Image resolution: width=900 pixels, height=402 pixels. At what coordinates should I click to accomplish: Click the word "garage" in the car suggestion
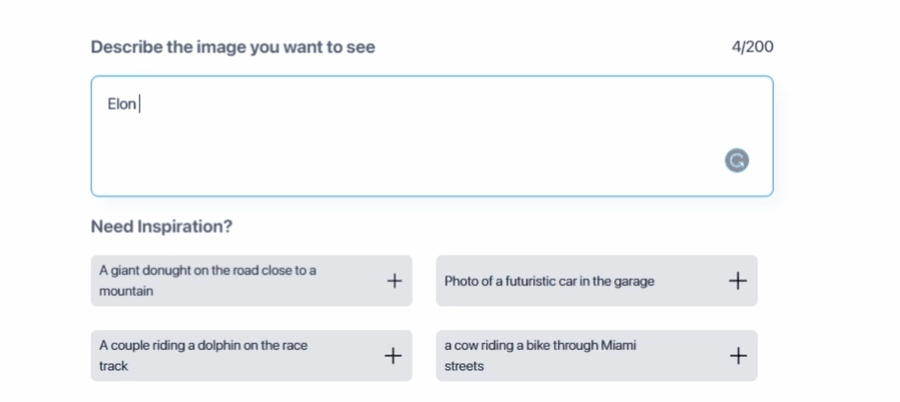pyautogui.click(x=632, y=281)
